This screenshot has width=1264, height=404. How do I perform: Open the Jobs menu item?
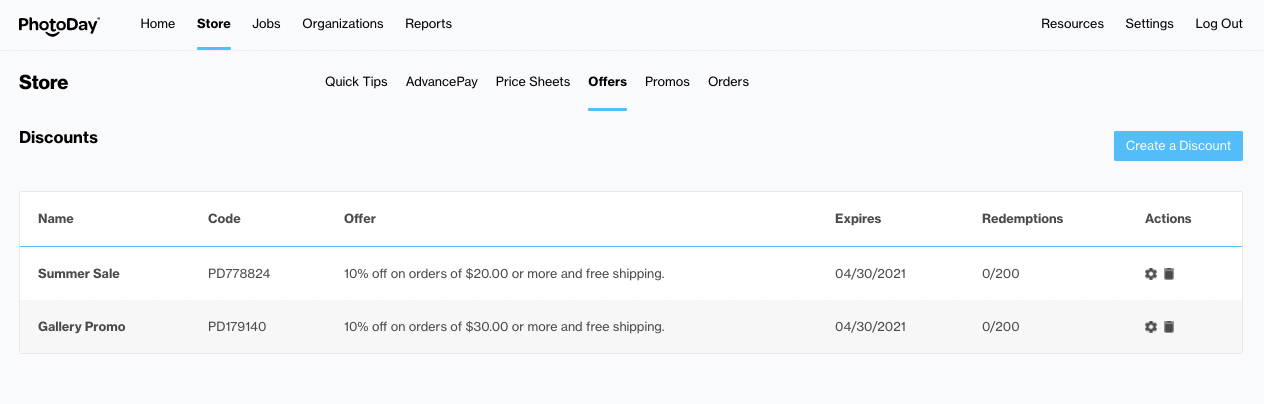[267, 24]
